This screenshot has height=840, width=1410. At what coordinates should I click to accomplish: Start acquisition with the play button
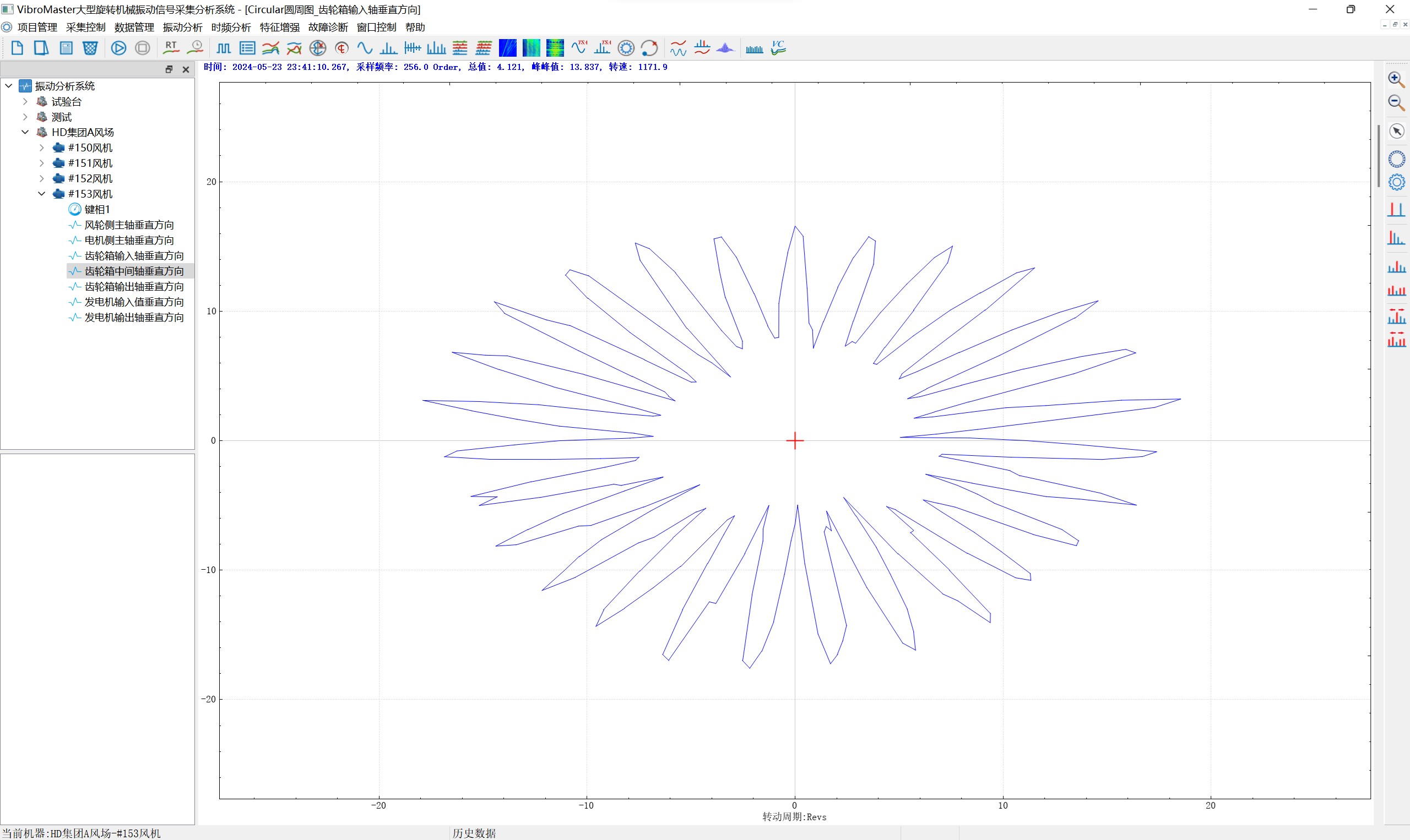tap(118, 48)
